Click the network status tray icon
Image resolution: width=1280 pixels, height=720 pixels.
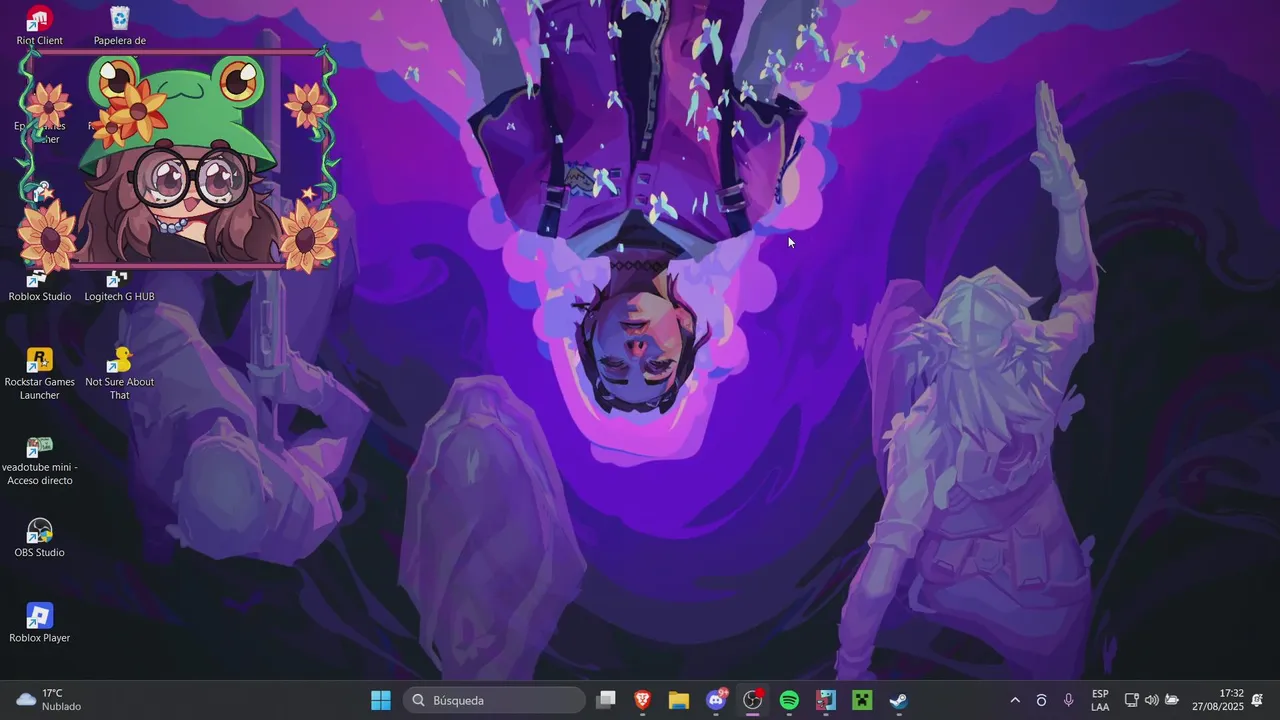tap(1131, 700)
